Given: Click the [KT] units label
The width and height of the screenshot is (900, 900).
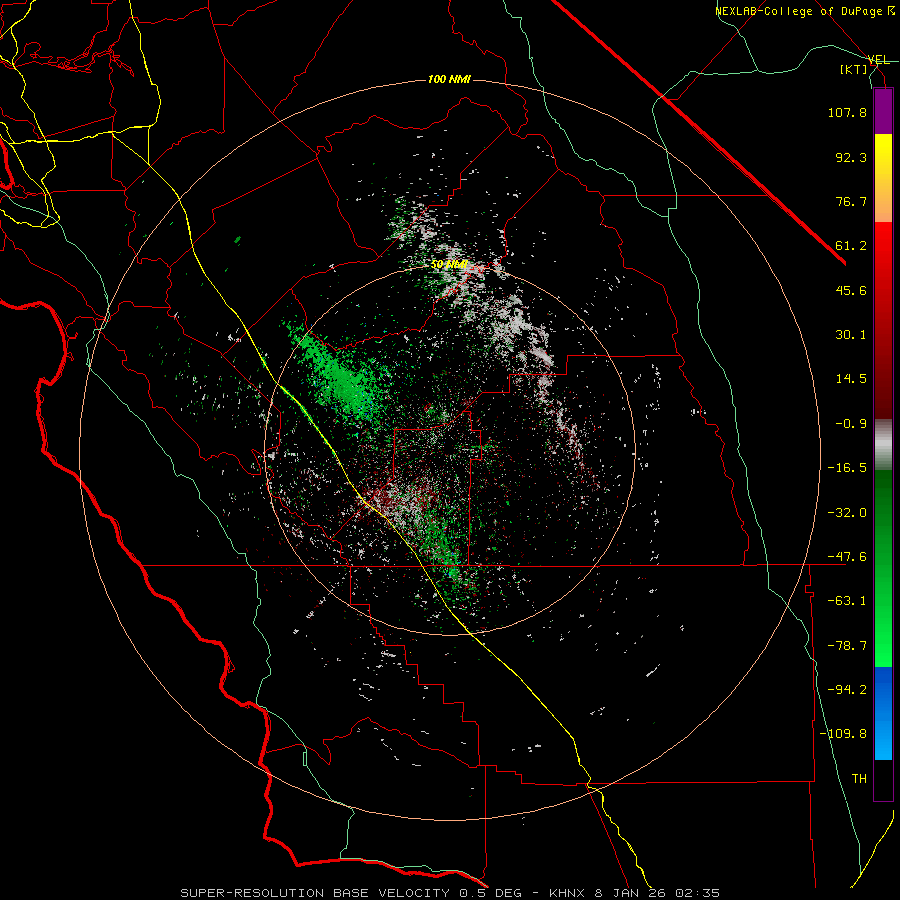Looking at the screenshot, I should click(854, 69).
